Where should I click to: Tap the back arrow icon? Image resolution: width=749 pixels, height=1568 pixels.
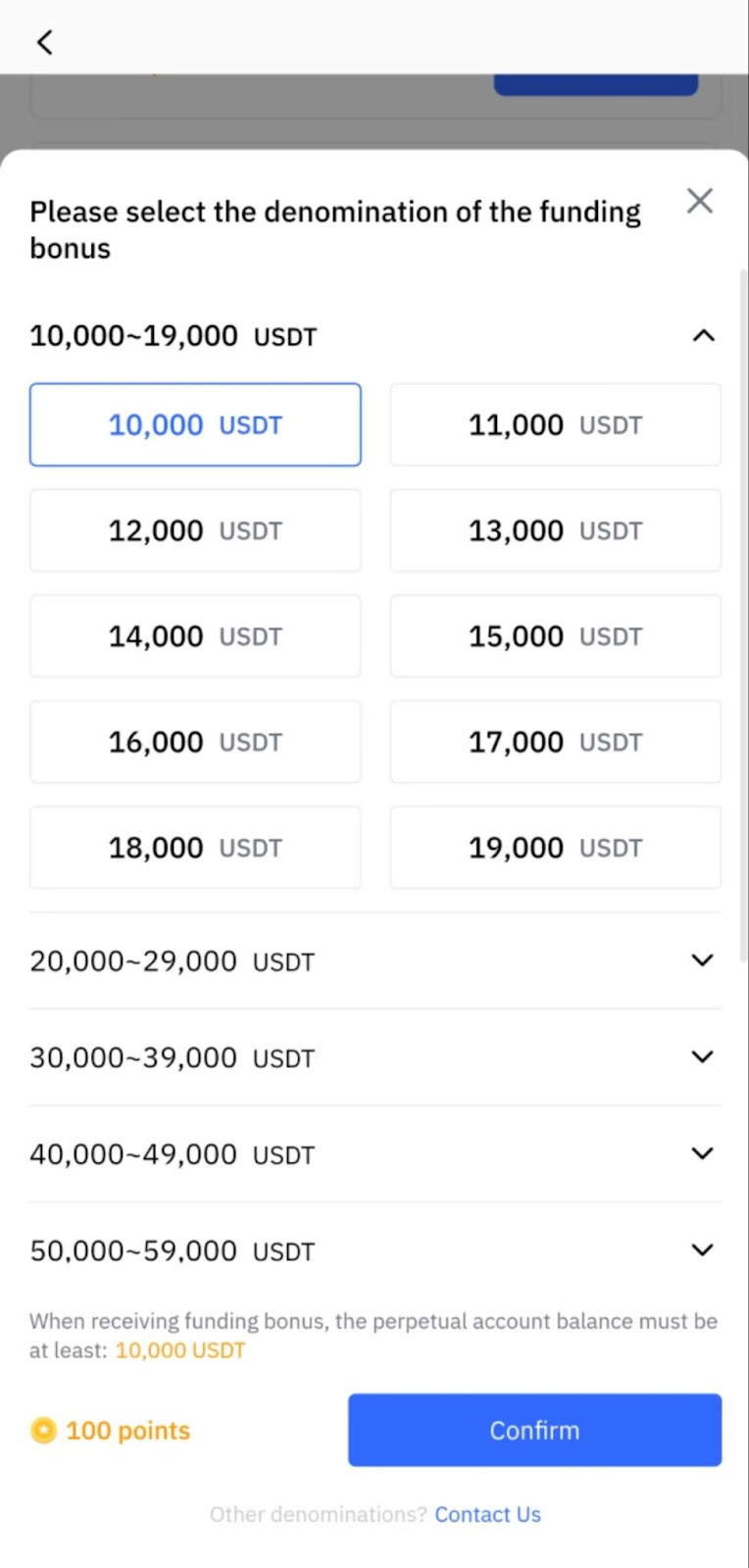44,42
